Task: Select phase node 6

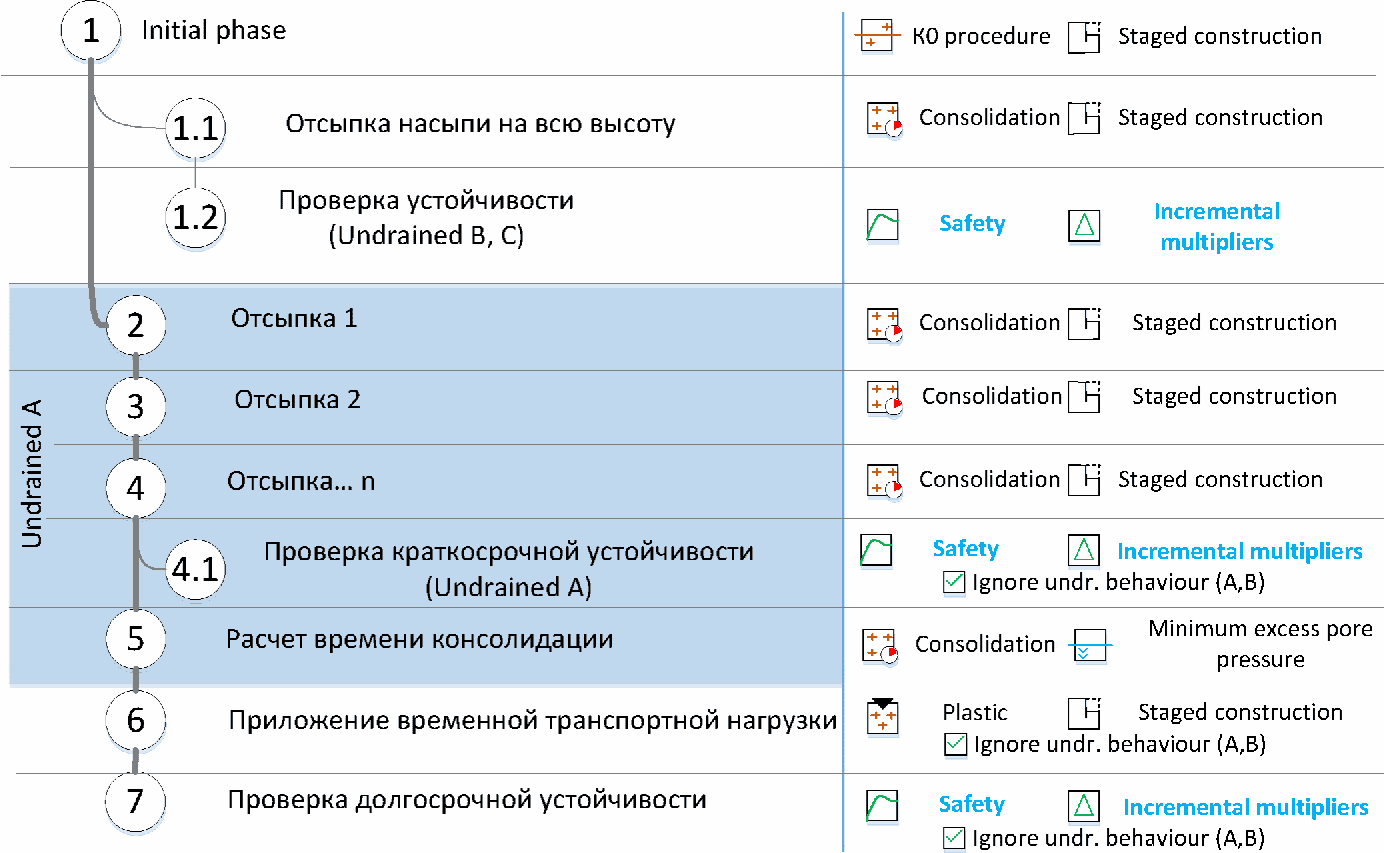Action: click(x=136, y=720)
